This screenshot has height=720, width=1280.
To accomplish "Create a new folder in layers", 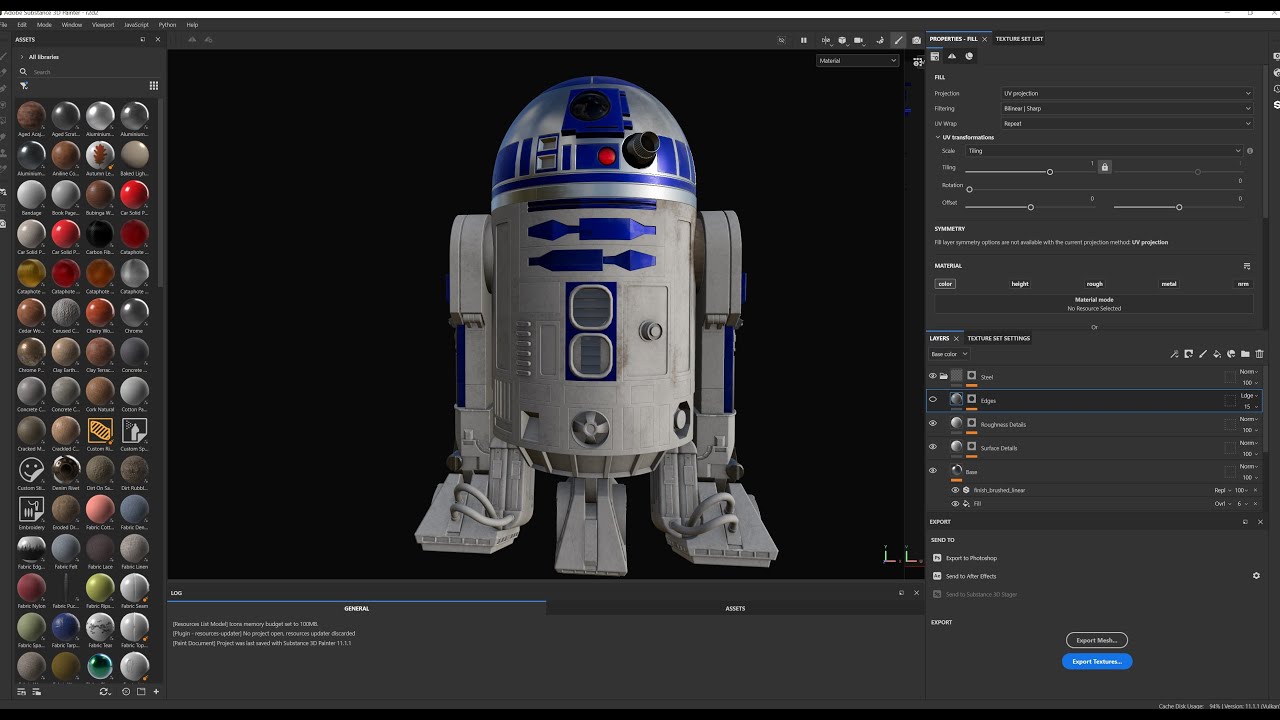I will point(1245,354).
